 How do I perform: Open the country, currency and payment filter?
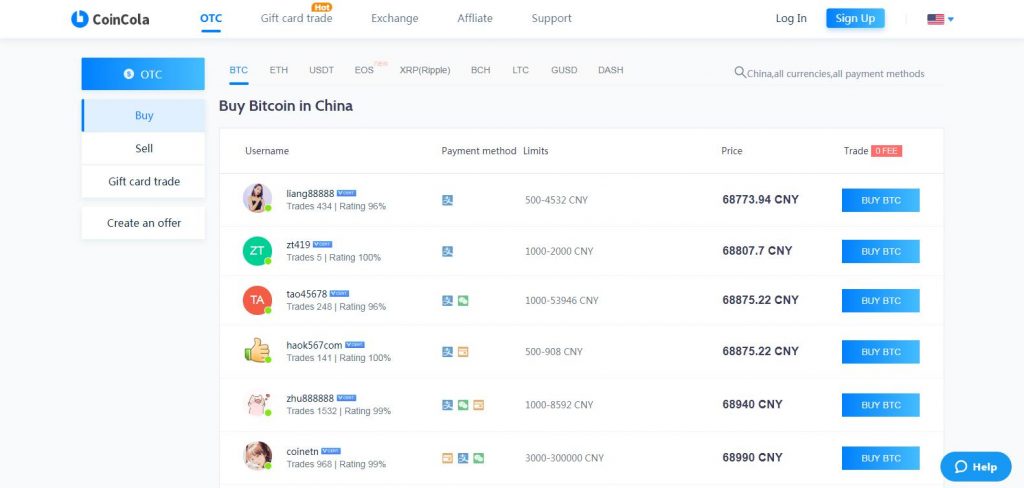[829, 73]
